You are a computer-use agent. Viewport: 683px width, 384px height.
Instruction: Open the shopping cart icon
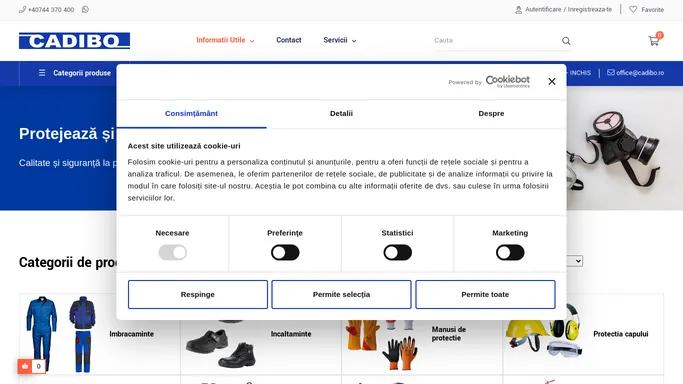[653, 41]
